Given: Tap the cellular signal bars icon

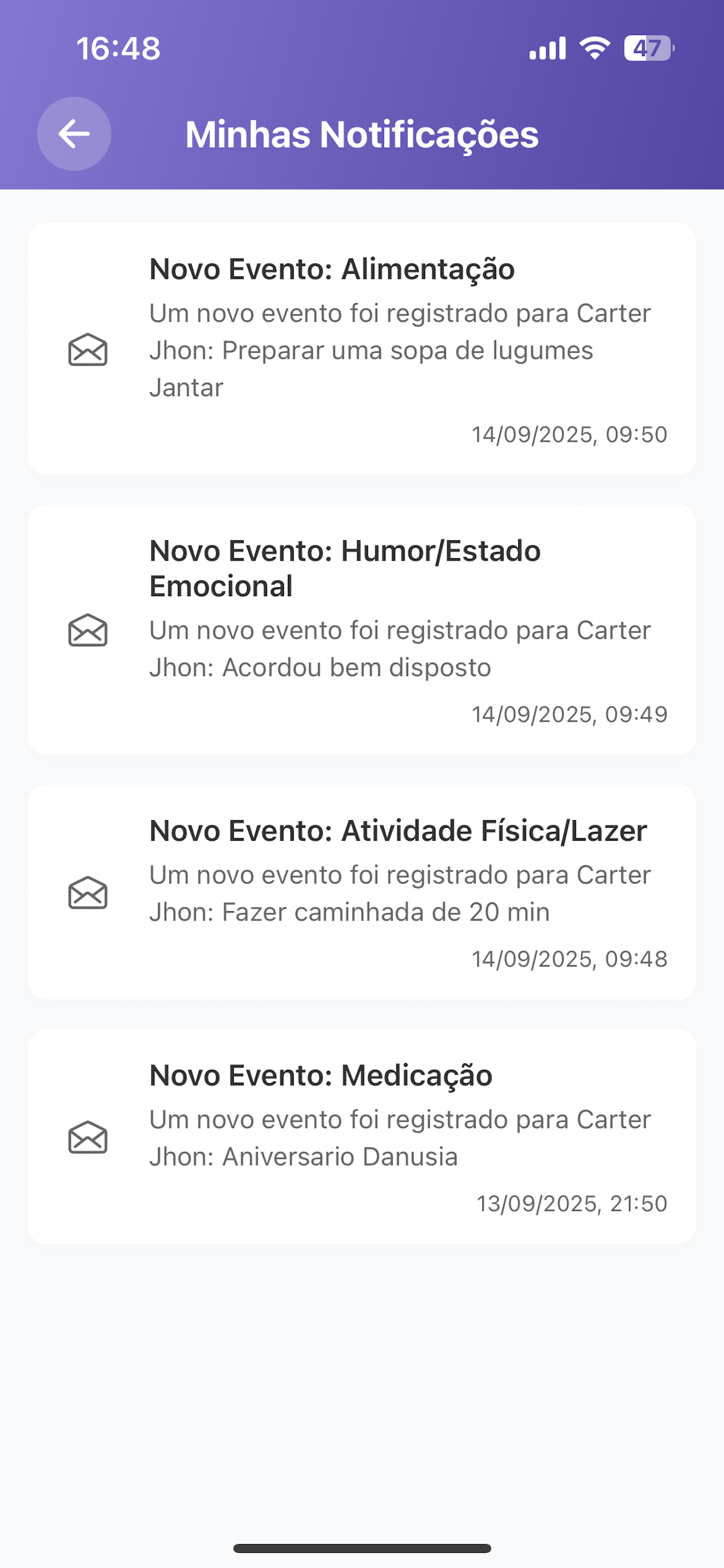Looking at the screenshot, I should [547, 48].
